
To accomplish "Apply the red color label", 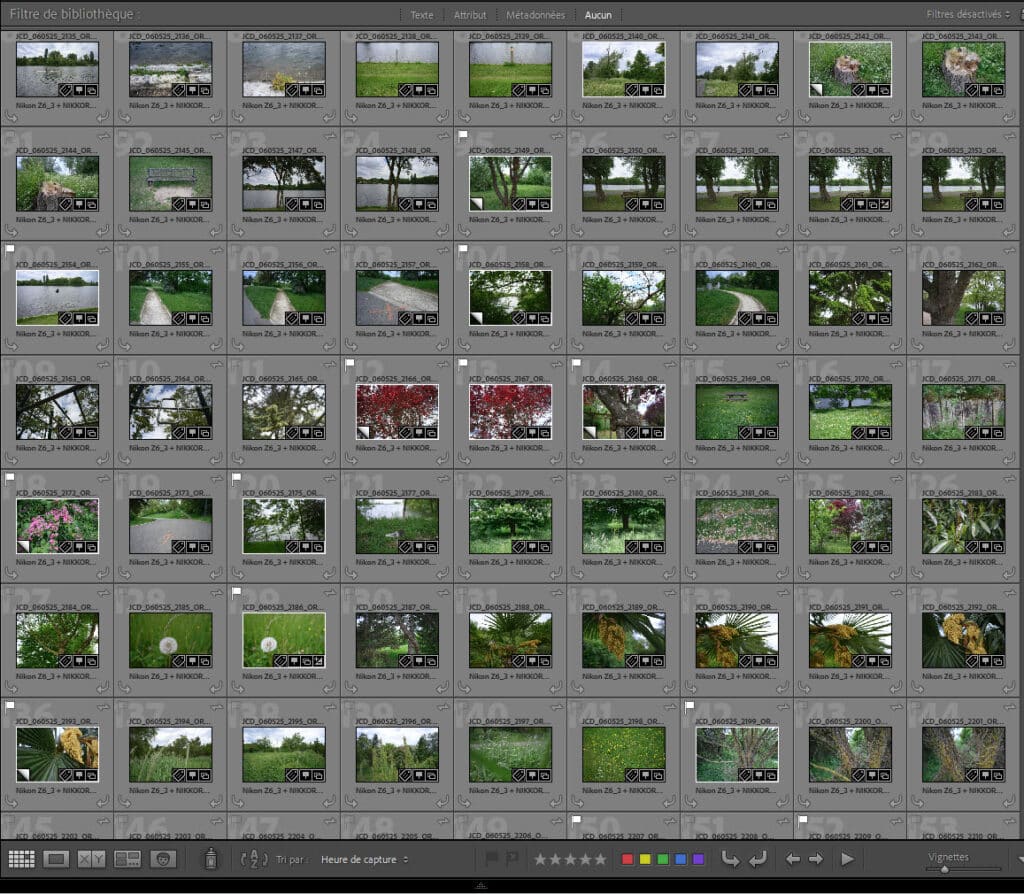I will (x=628, y=859).
